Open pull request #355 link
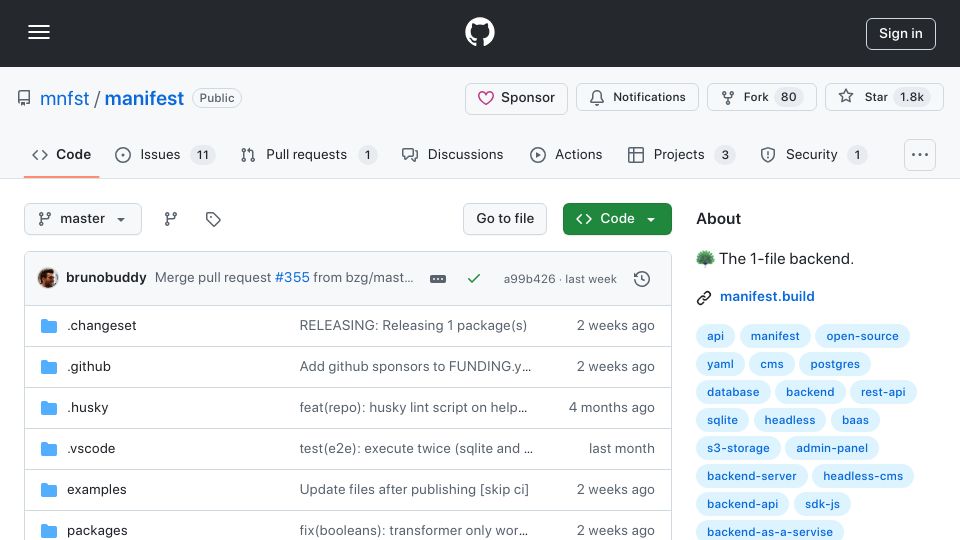 click(x=292, y=278)
